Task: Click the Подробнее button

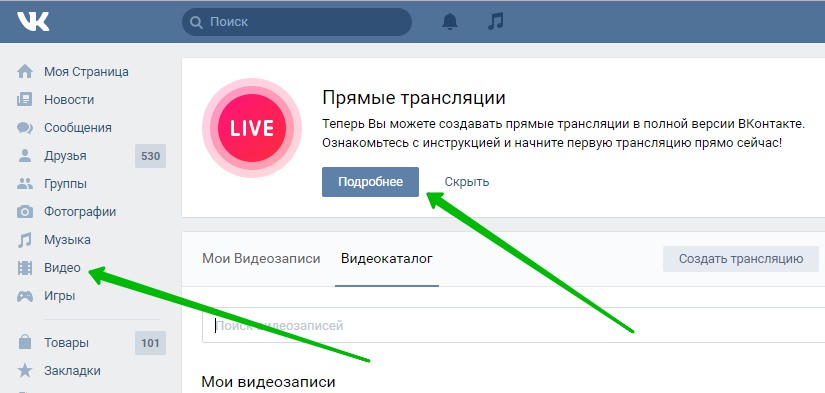Action: (370, 182)
